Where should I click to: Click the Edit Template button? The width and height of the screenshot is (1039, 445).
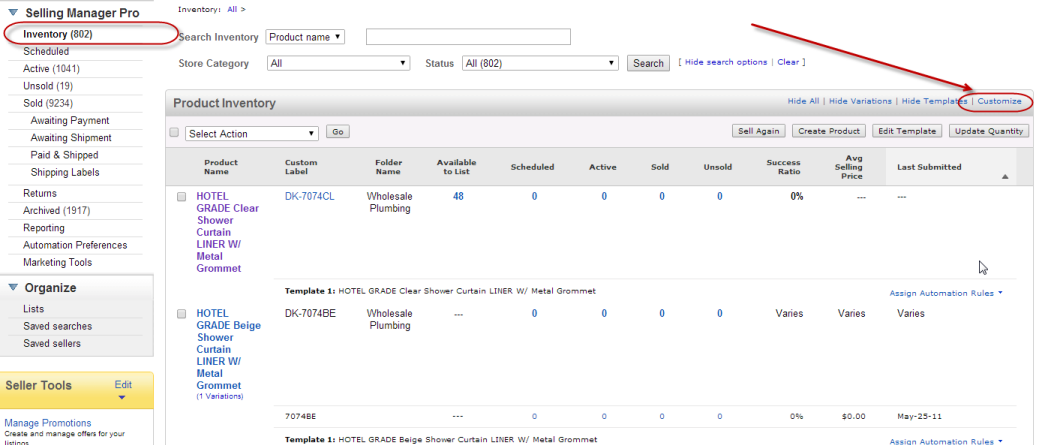coord(907,131)
